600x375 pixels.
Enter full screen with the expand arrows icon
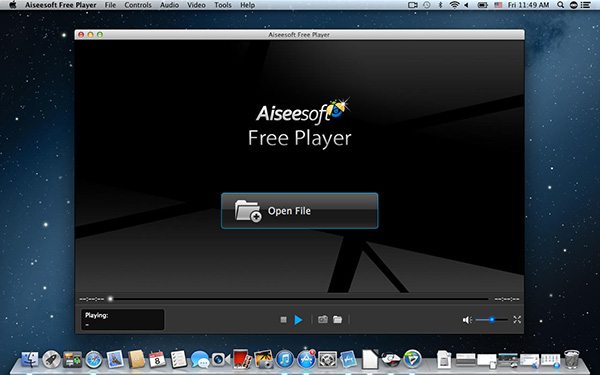pyautogui.click(x=517, y=320)
